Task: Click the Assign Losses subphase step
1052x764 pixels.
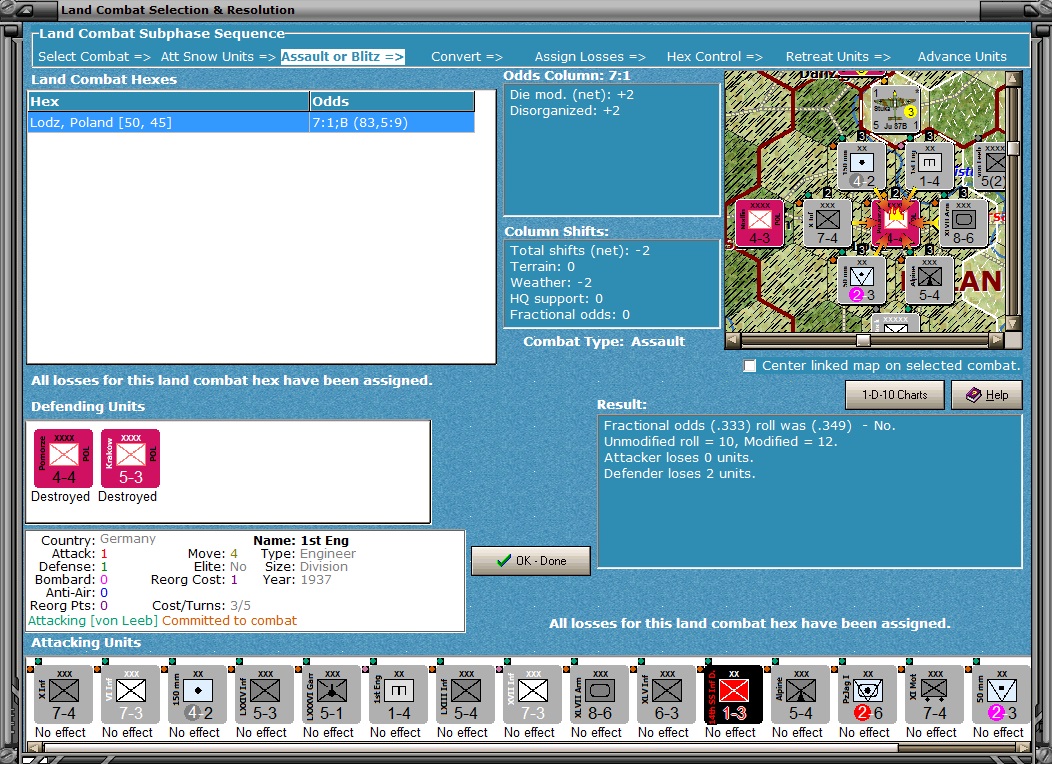Action: tap(590, 57)
